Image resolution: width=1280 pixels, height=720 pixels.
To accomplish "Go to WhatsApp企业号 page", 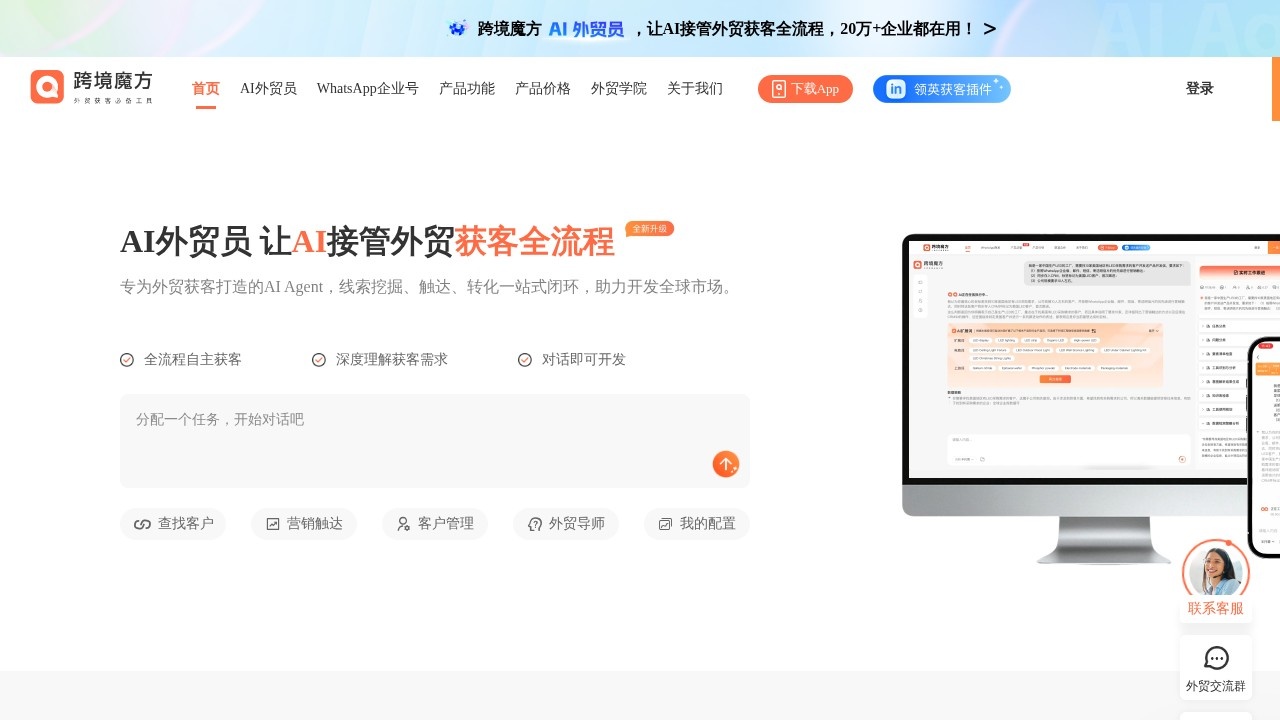I will [x=368, y=88].
